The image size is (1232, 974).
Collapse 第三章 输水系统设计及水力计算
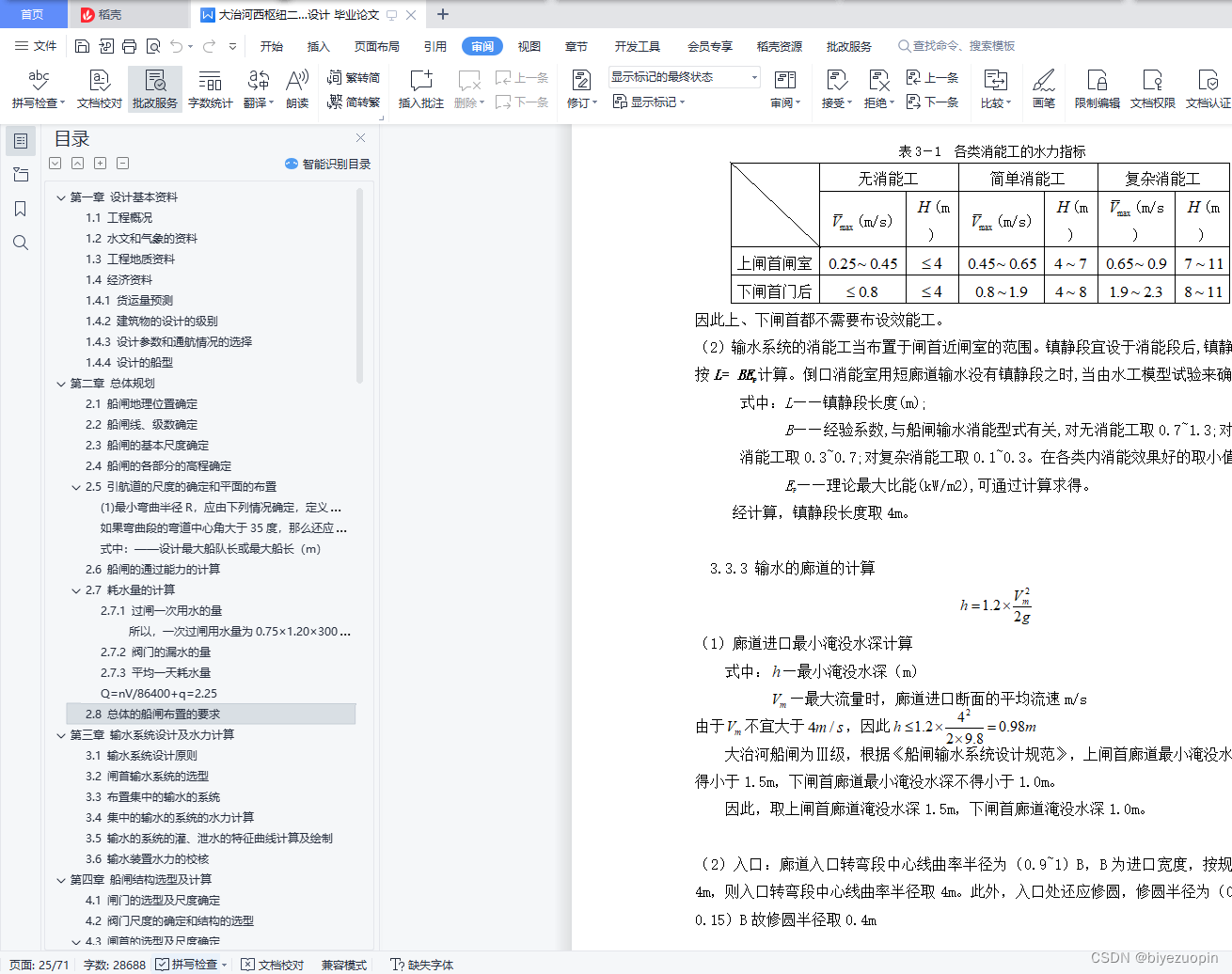[x=61, y=735]
